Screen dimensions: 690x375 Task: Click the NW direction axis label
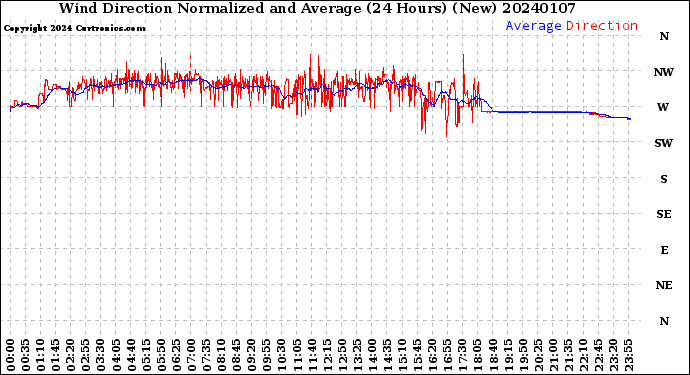click(x=664, y=72)
